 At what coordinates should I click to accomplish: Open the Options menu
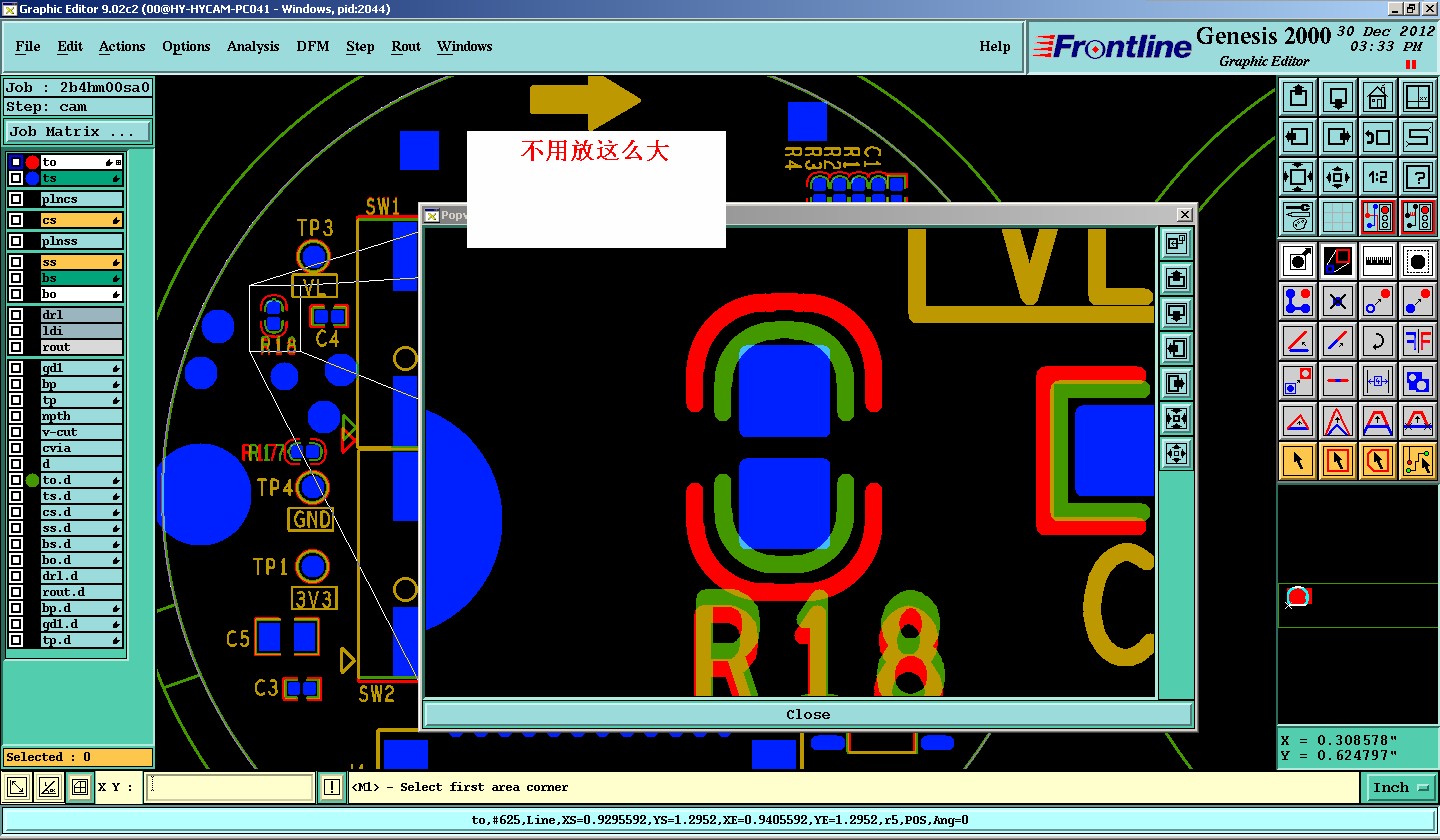pyautogui.click(x=186, y=46)
